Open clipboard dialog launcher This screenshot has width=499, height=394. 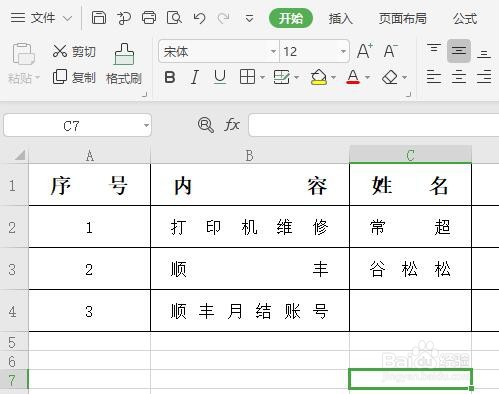coord(145,95)
